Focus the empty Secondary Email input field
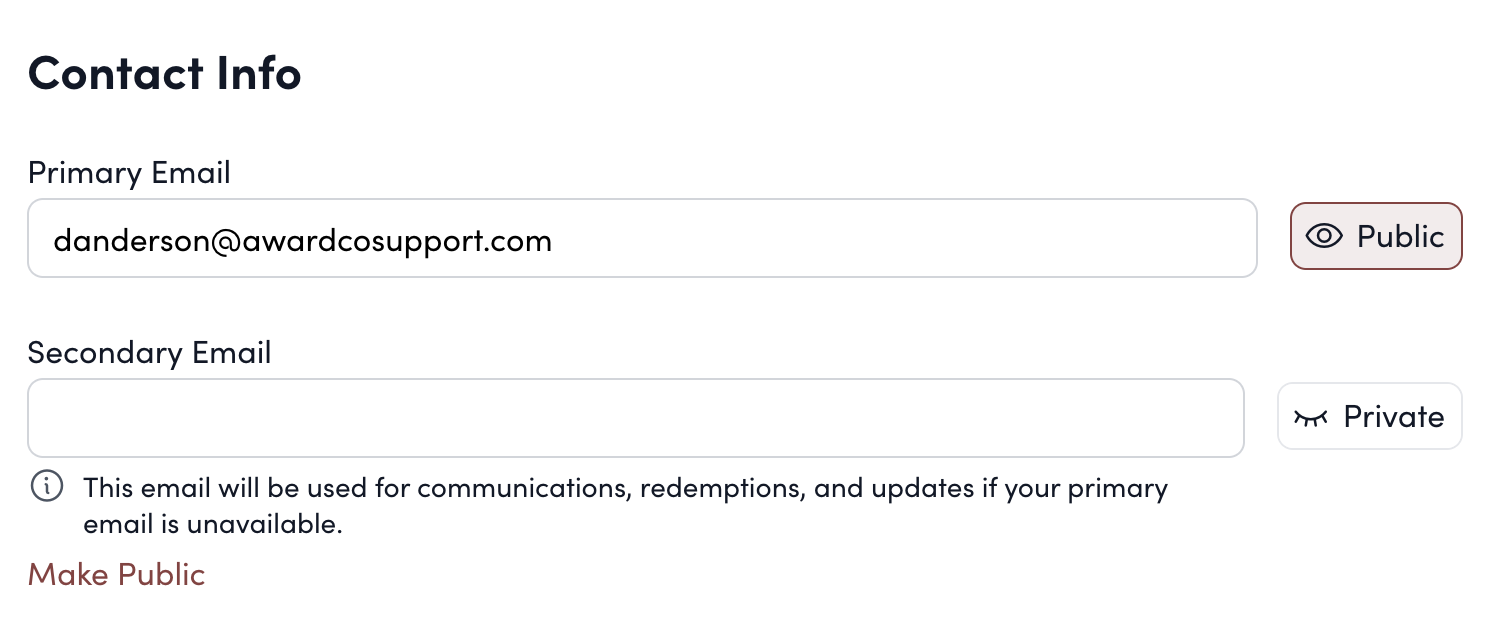 coord(635,418)
